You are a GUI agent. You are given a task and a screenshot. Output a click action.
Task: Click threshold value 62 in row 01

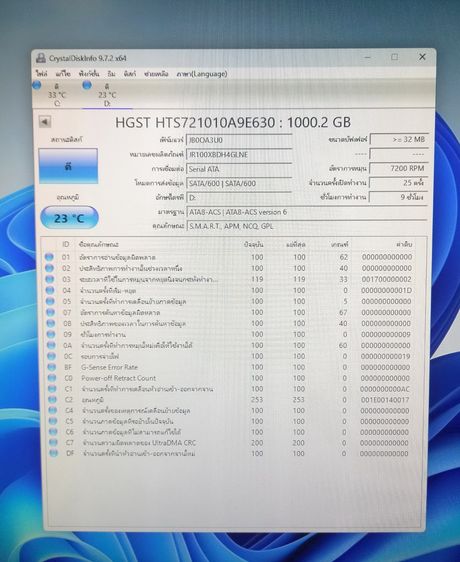pyautogui.click(x=343, y=257)
